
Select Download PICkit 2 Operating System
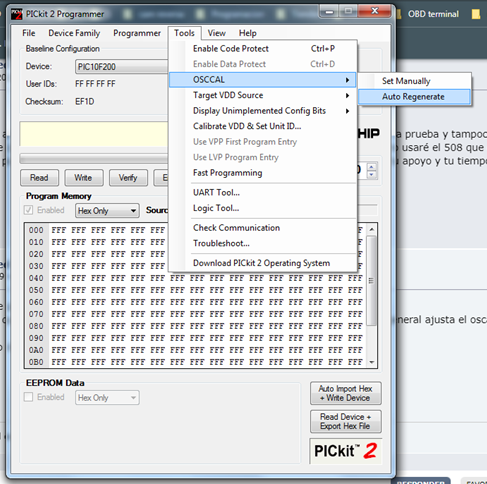tap(263, 263)
